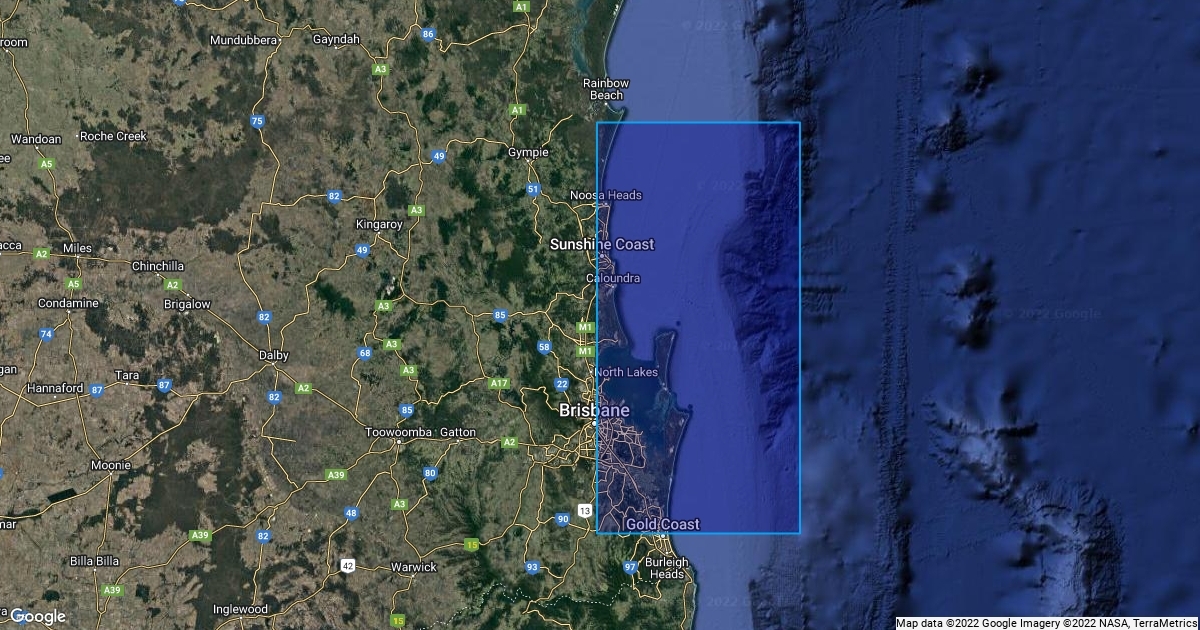This screenshot has width=1200, height=630.
Task: Click the Toowoomba town label
Action: click(398, 432)
